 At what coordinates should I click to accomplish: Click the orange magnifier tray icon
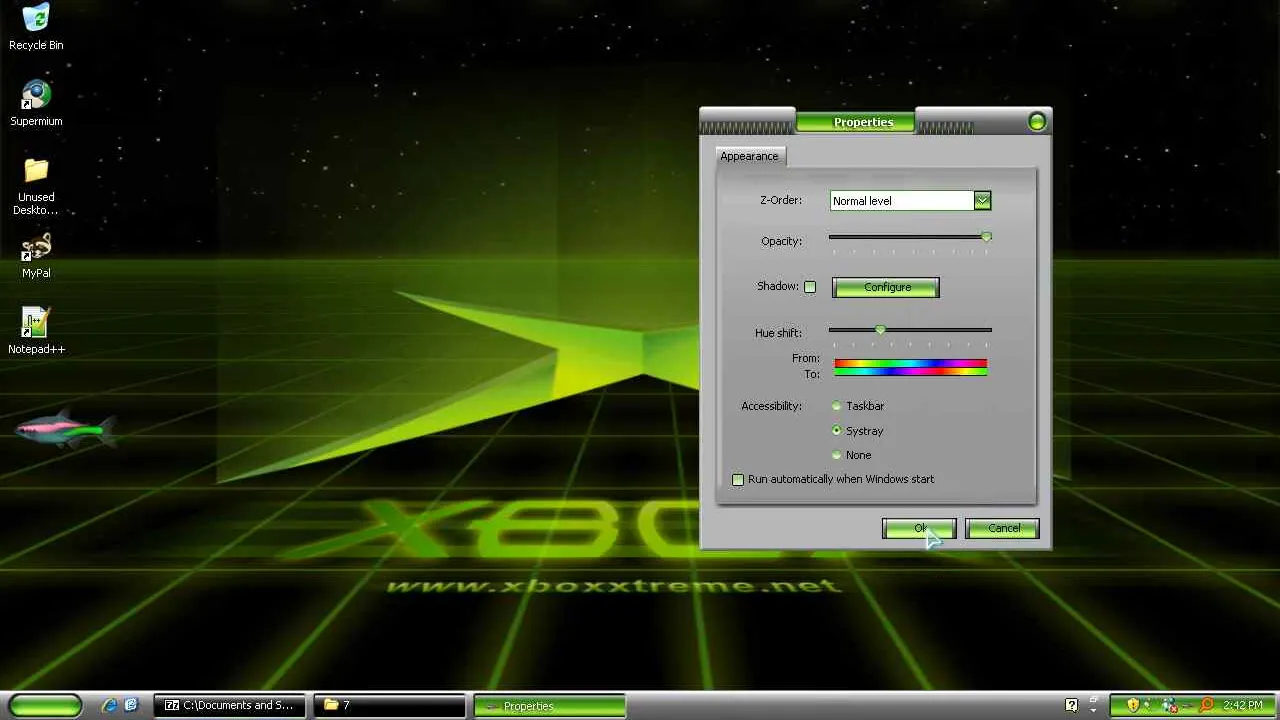click(1208, 705)
